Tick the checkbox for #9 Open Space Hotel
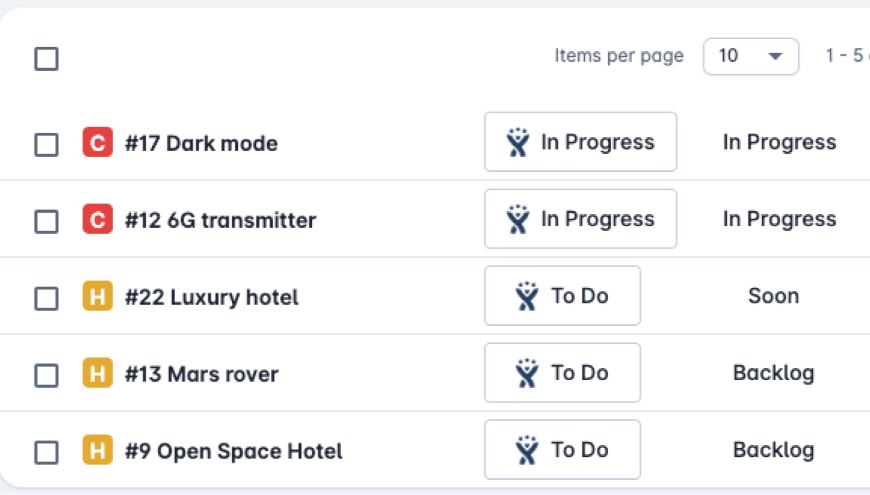The width and height of the screenshot is (870, 495). [x=46, y=452]
